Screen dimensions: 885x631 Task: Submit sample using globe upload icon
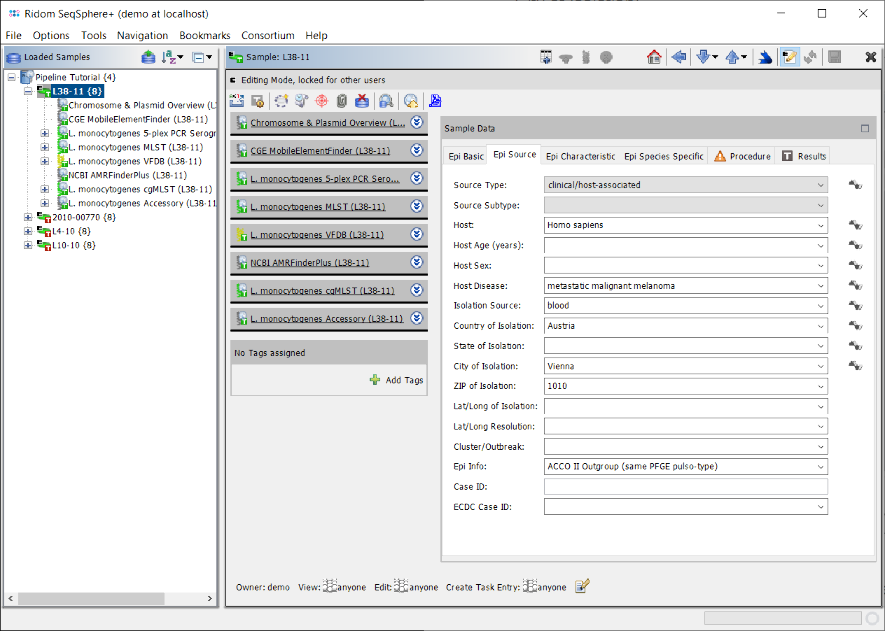[409, 100]
